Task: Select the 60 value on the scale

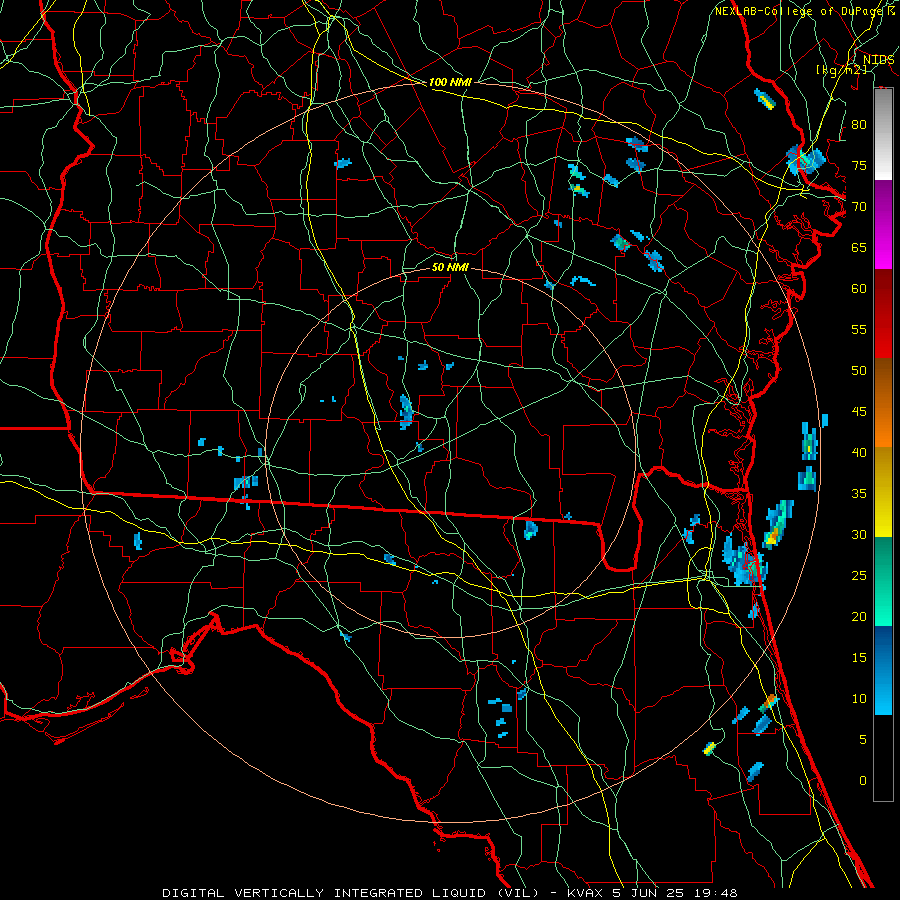Action: pyautogui.click(x=859, y=289)
